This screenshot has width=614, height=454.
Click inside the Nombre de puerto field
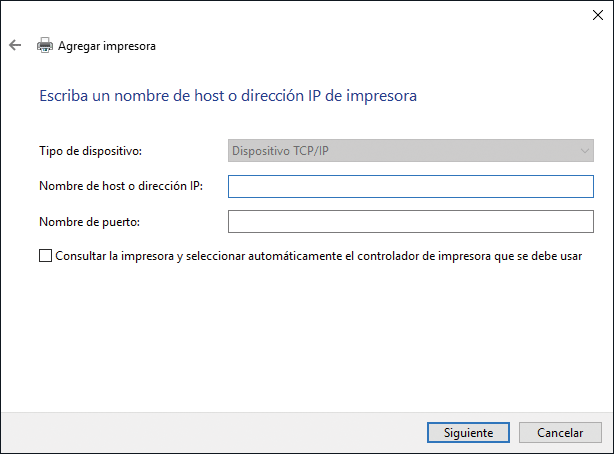[x=411, y=221]
